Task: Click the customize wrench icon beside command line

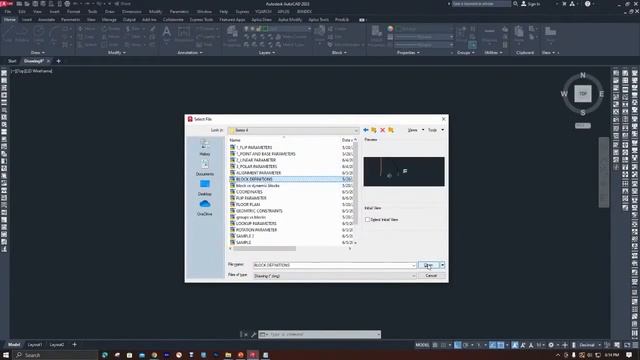Action: (x=253, y=334)
